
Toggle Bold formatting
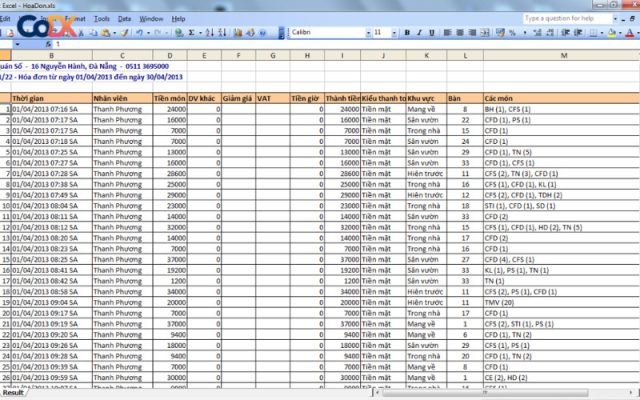point(407,33)
